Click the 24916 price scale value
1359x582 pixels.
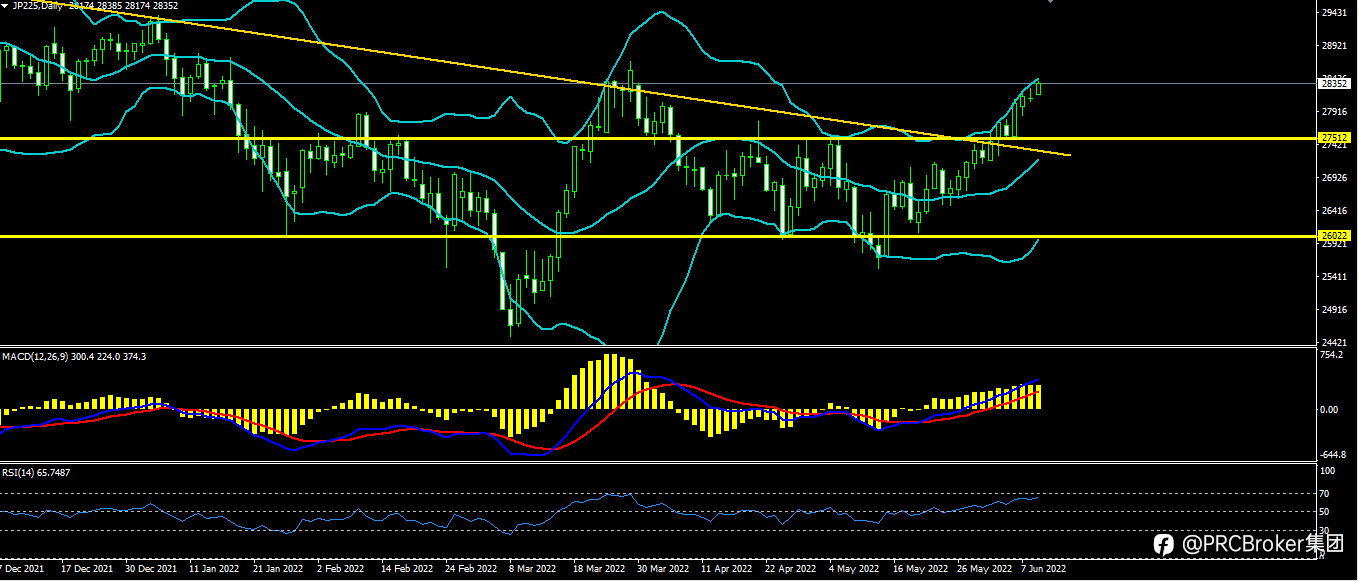coord(1333,309)
